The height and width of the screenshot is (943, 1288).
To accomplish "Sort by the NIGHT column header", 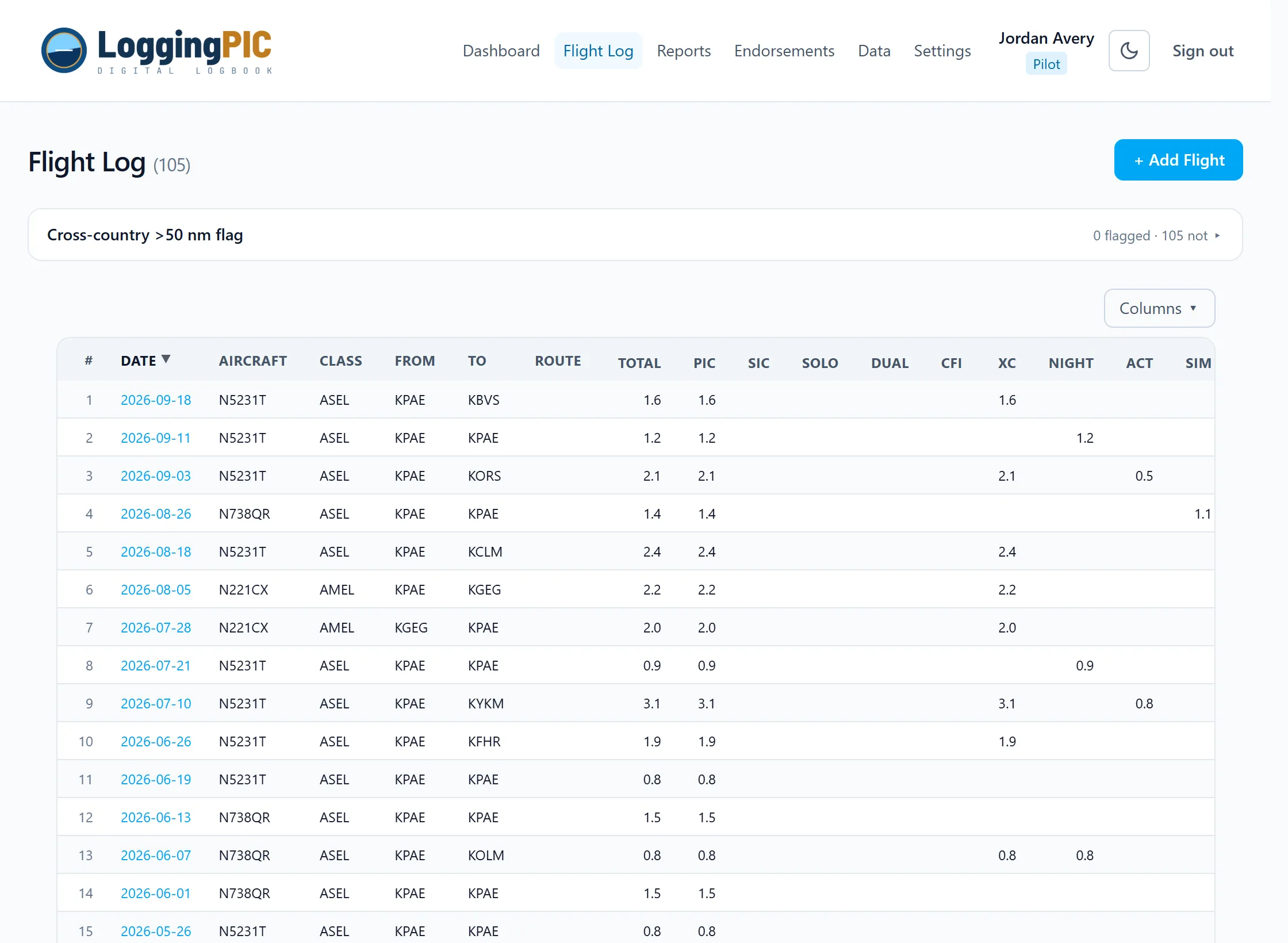I will (1071, 363).
